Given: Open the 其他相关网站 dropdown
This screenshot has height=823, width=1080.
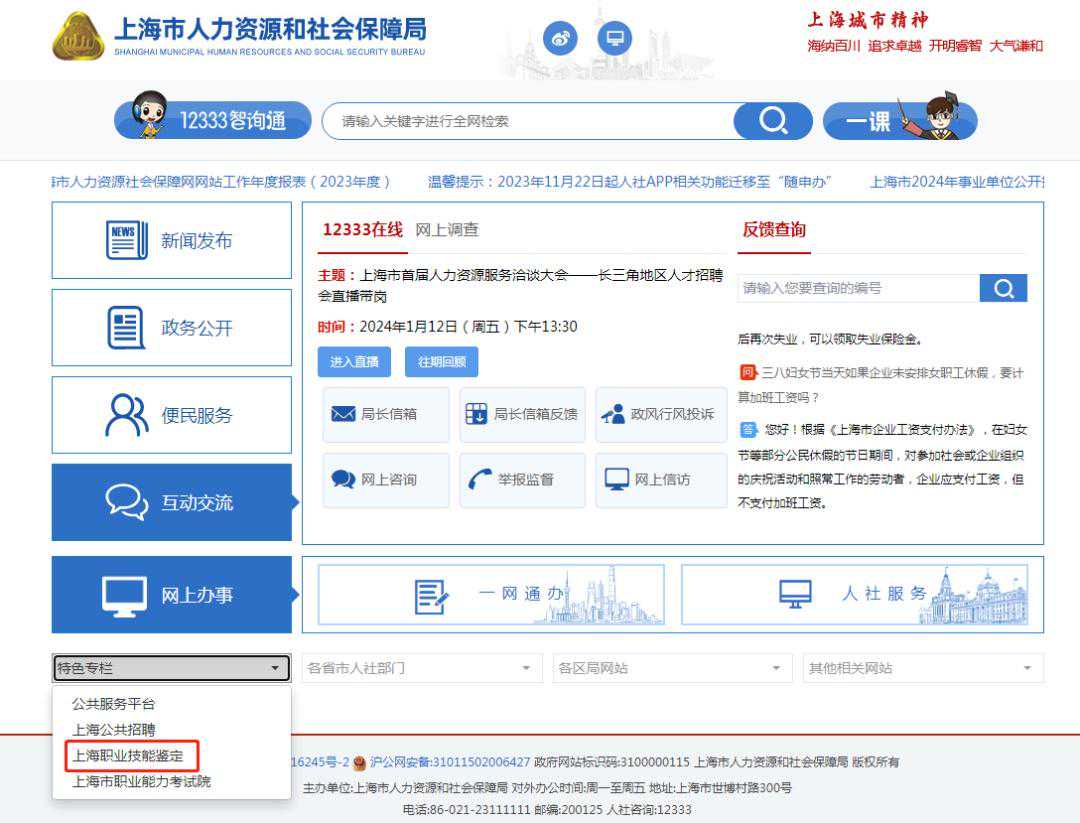Looking at the screenshot, I should pos(922,668).
